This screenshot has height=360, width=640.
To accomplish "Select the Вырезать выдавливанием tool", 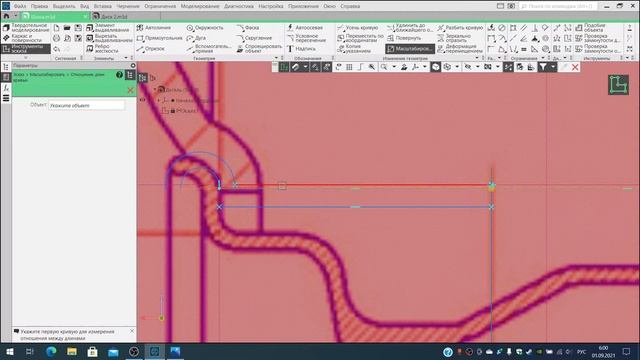I will [109, 38].
